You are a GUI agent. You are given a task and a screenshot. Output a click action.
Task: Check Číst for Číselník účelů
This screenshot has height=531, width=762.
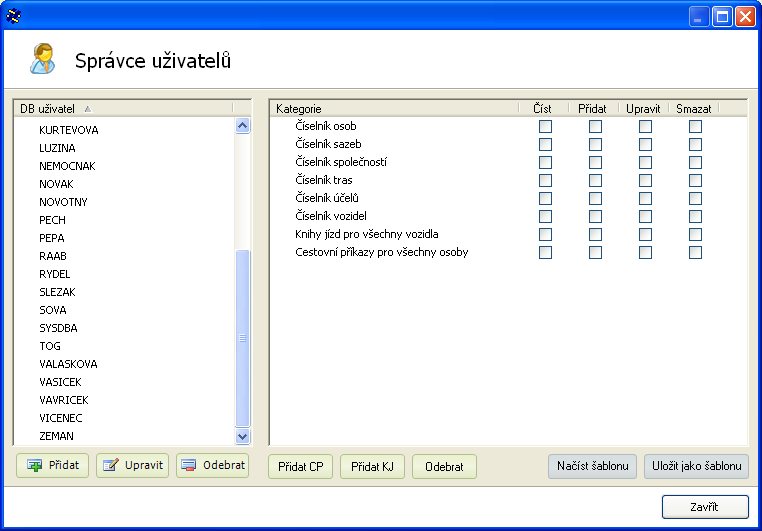pyautogui.click(x=545, y=198)
